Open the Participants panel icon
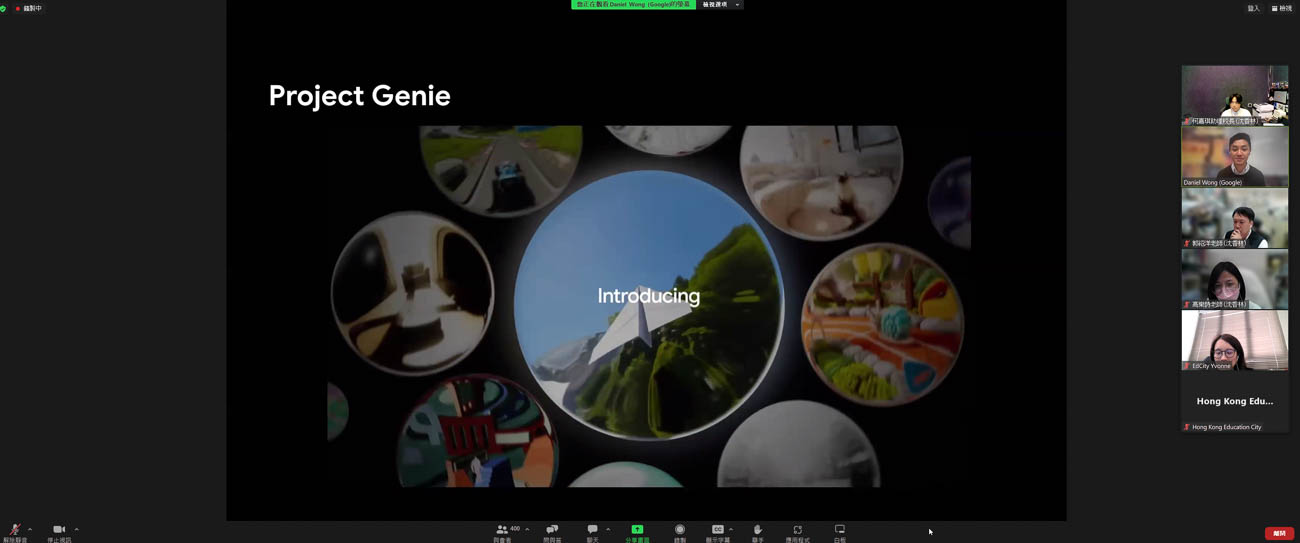This screenshot has height=543, width=1300. [502, 529]
